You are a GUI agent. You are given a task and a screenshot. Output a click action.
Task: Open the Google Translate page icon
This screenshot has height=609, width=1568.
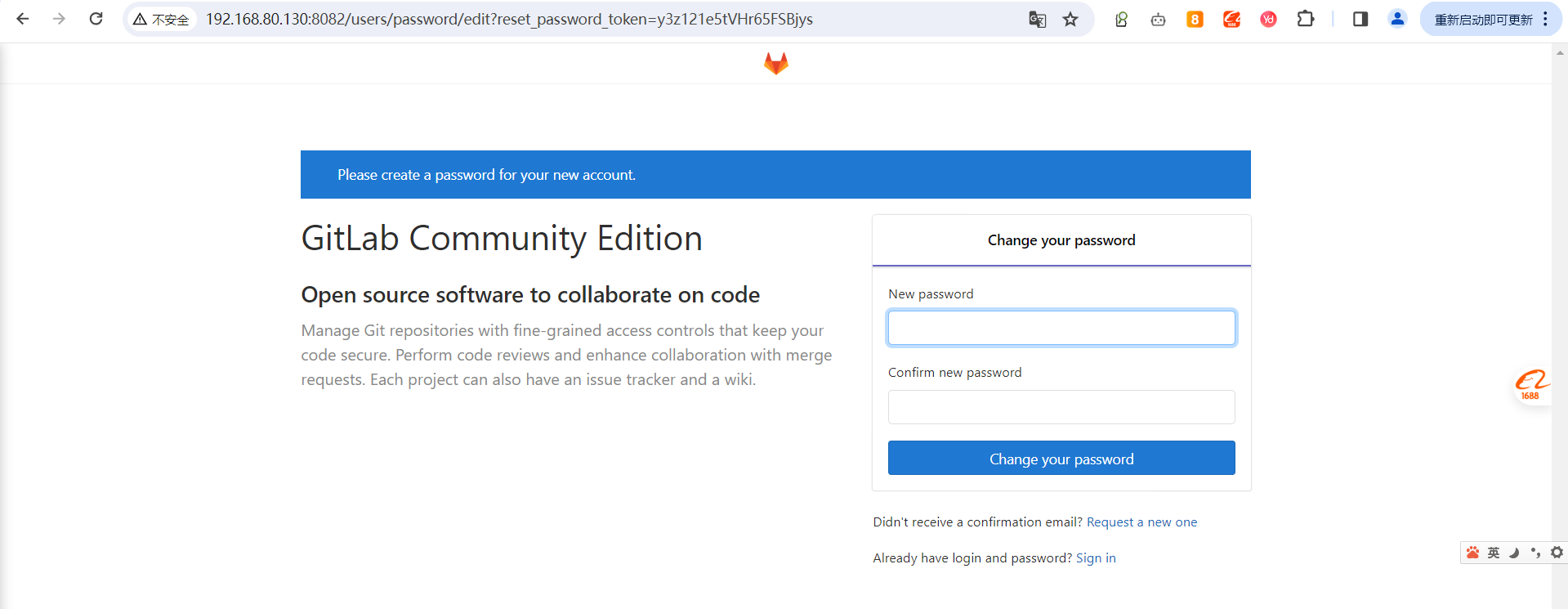tap(1037, 20)
